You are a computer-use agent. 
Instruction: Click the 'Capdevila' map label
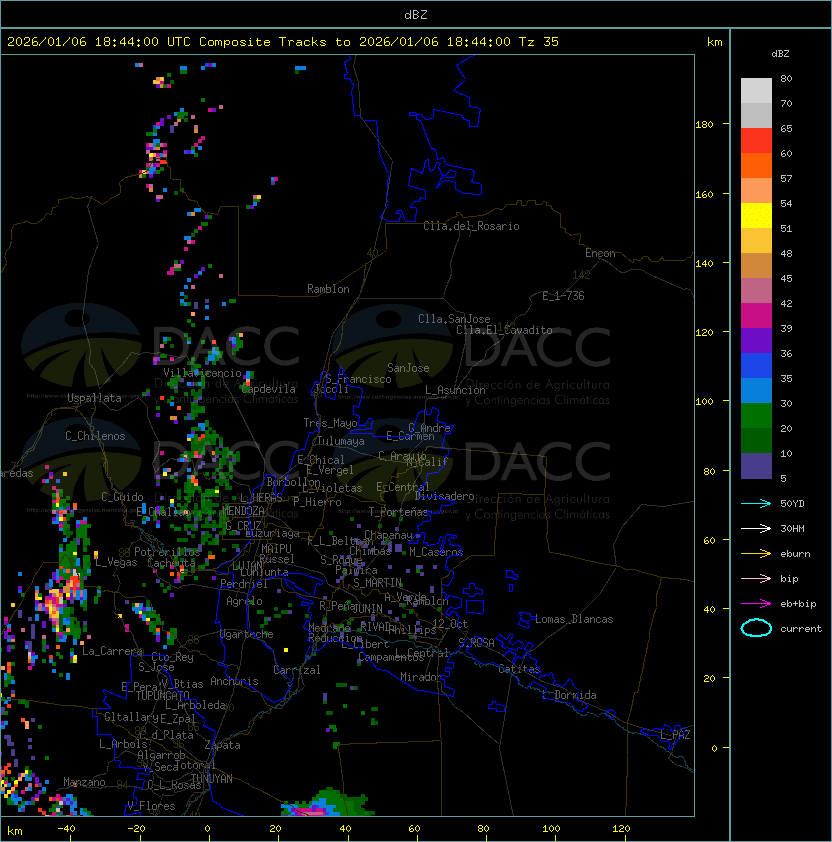coord(269,389)
